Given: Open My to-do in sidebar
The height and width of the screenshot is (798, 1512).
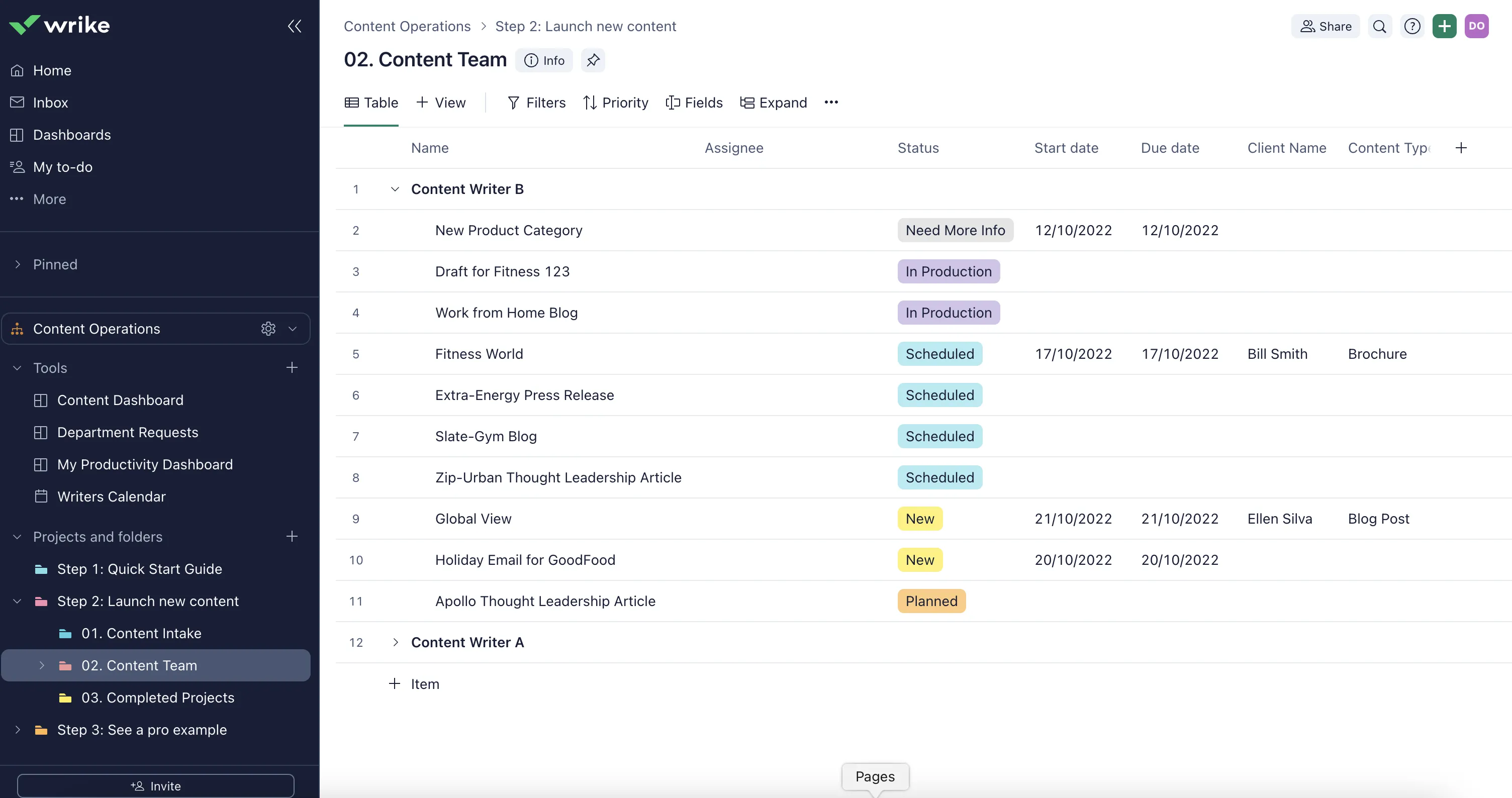Looking at the screenshot, I should click(x=63, y=167).
